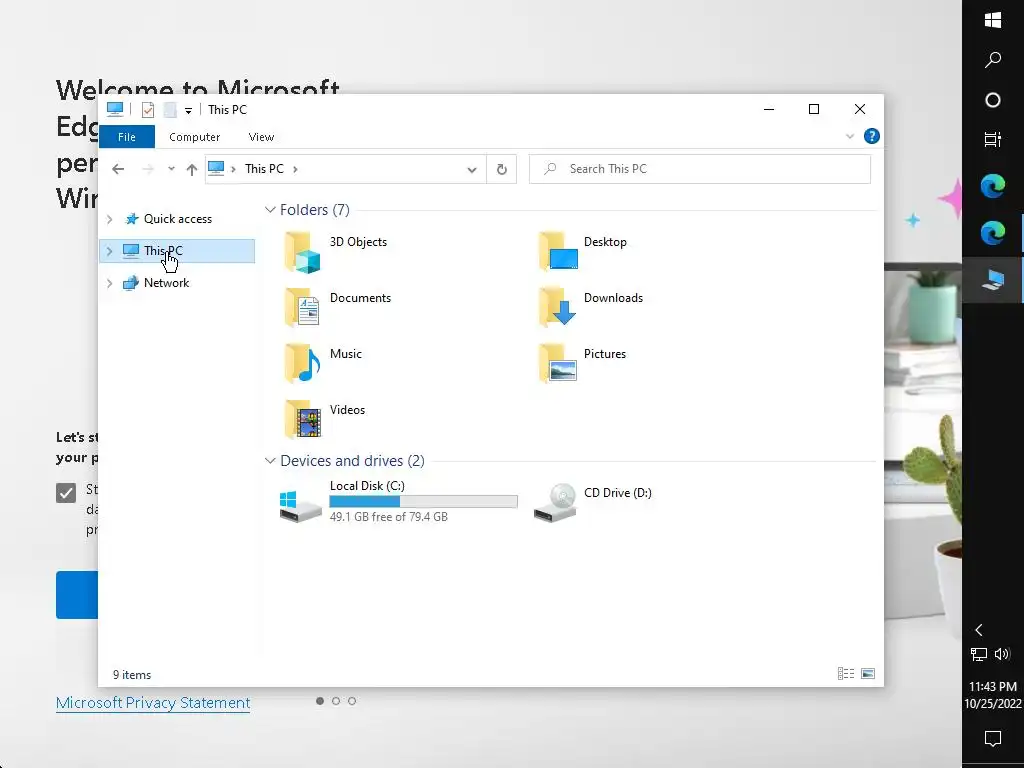This screenshot has height=768, width=1024.
Task: Select the Pictures folder icon
Action: (x=558, y=363)
